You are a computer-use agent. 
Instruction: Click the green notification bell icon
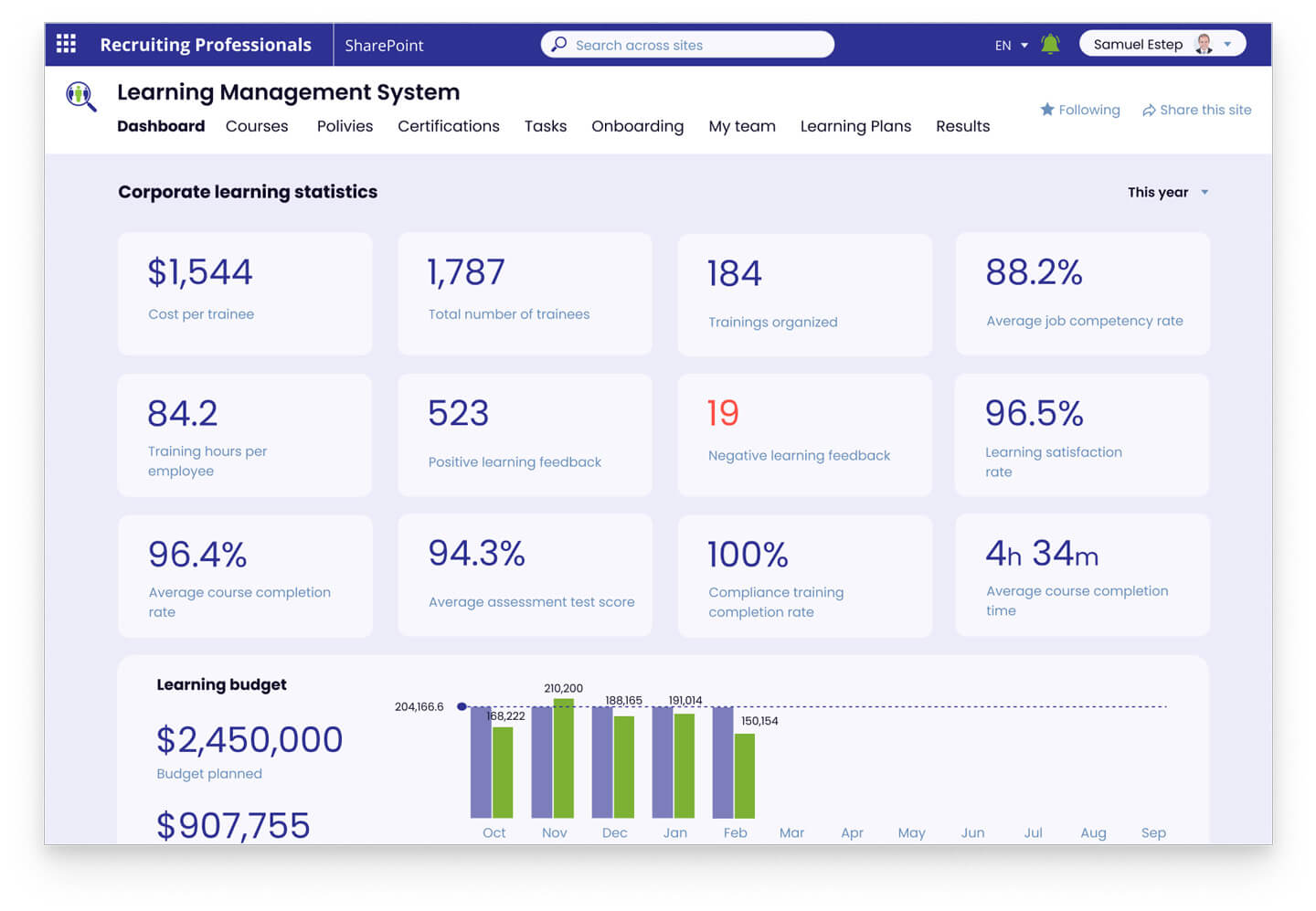tap(1050, 44)
